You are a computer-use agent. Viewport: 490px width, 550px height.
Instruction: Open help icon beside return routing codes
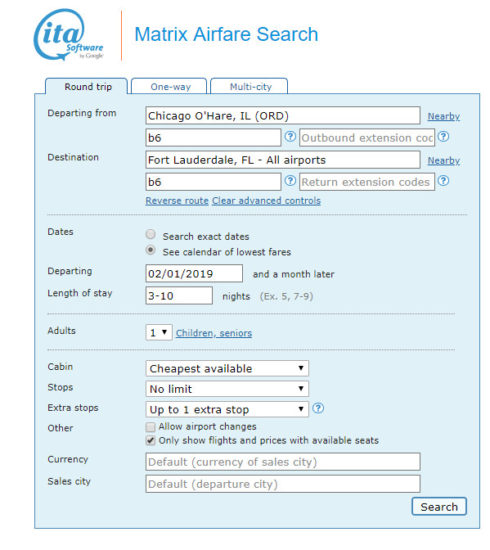(290, 181)
